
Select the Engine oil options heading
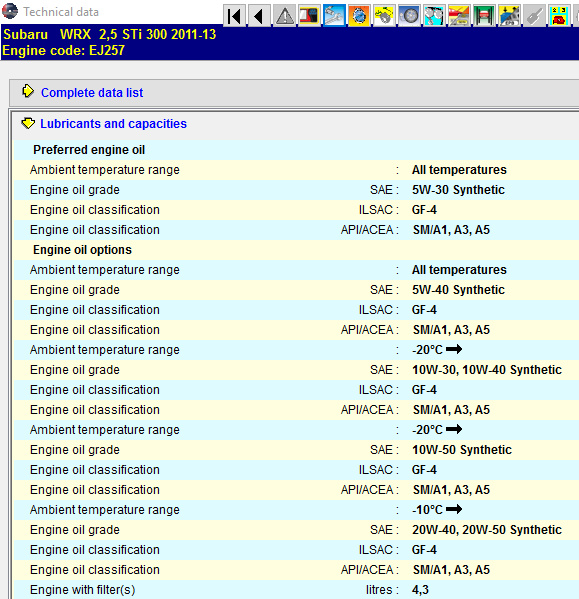pos(82,250)
